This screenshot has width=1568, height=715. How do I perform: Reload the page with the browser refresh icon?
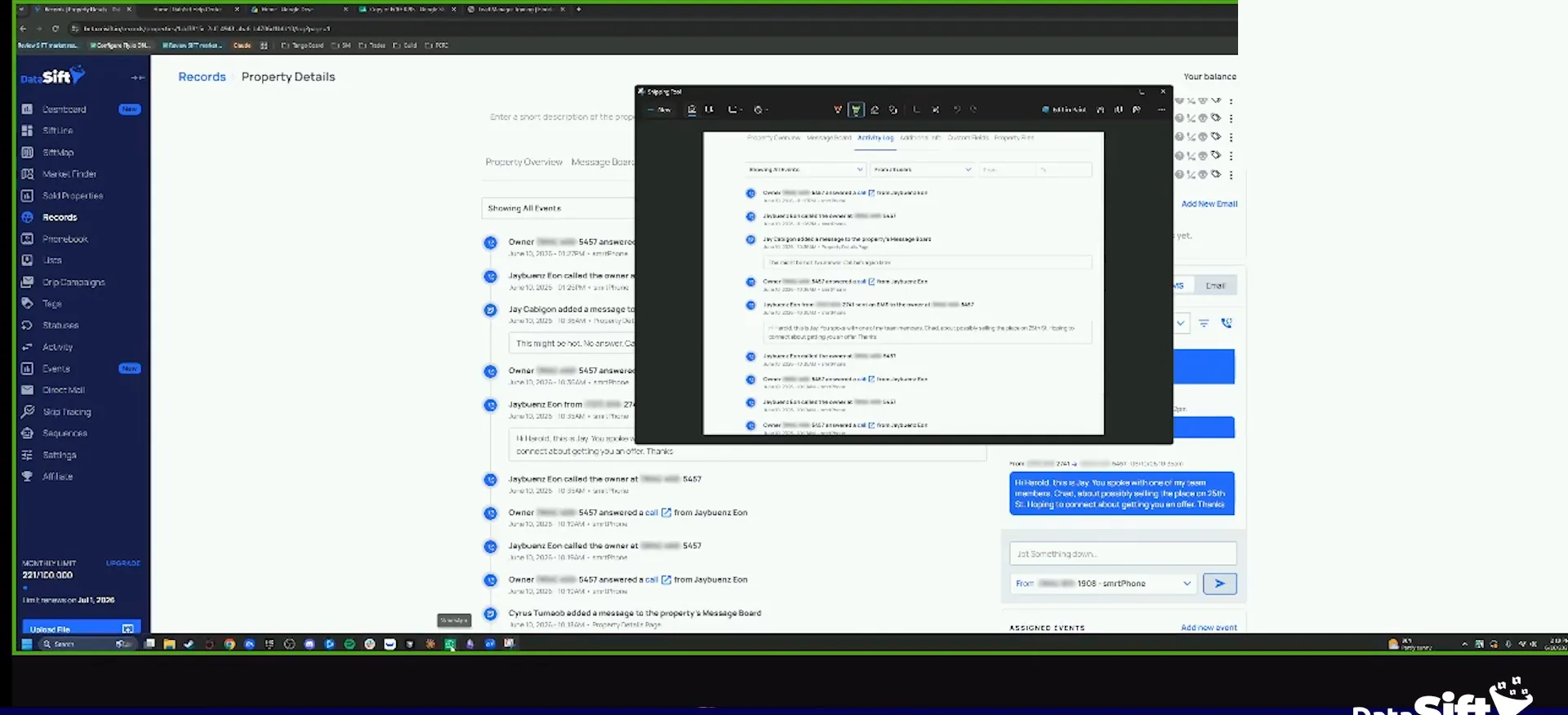pyautogui.click(x=56, y=29)
